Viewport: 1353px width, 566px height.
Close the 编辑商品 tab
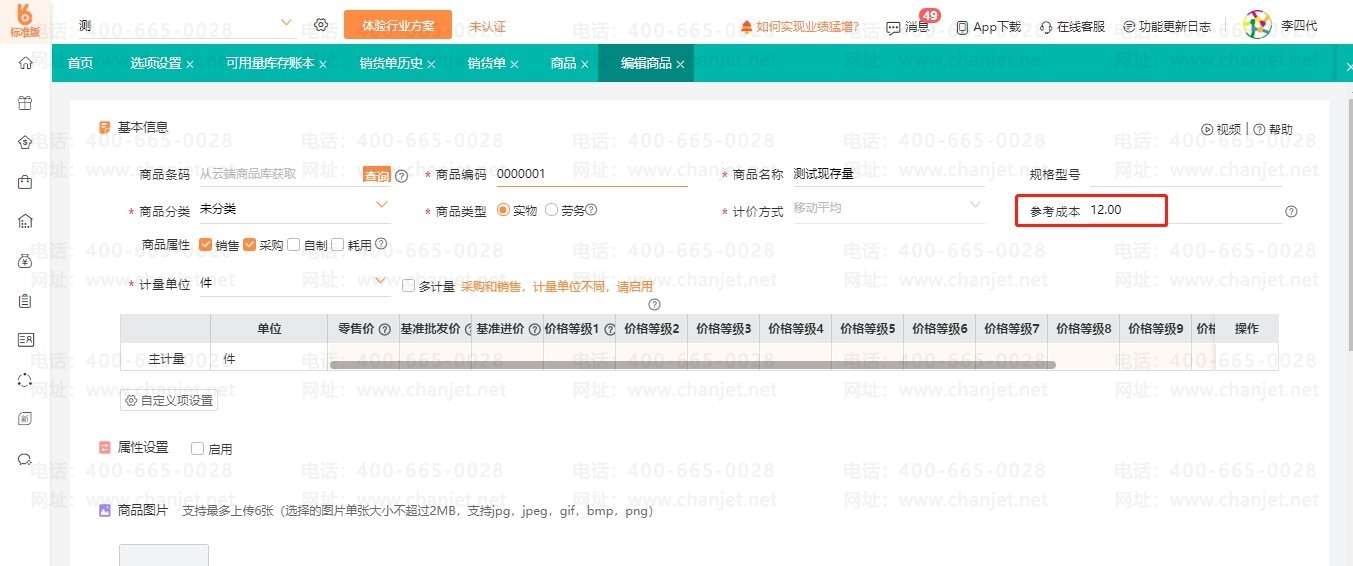pyautogui.click(x=680, y=65)
